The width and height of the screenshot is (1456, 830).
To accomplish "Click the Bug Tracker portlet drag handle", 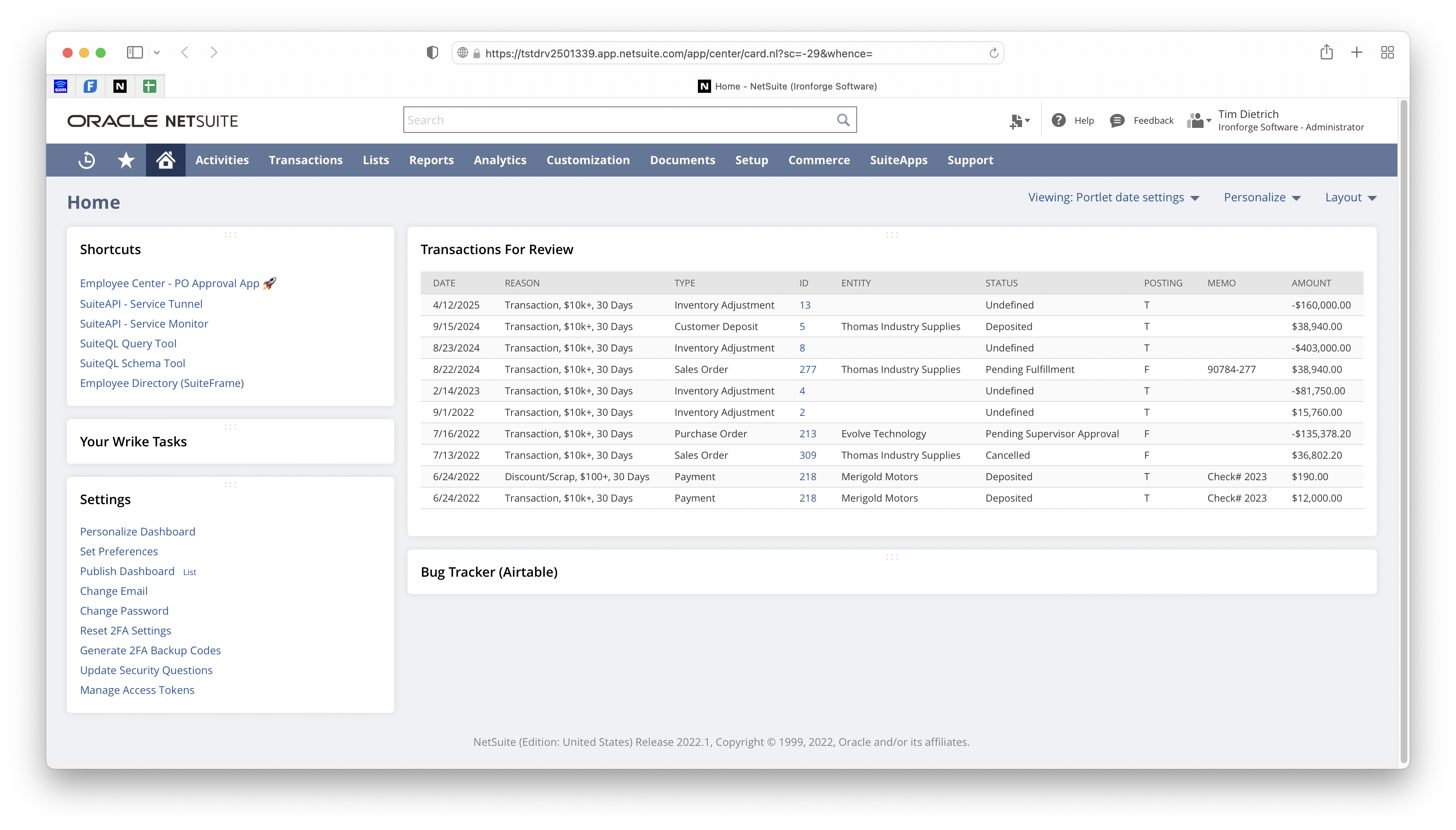I will (x=892, y=557).
